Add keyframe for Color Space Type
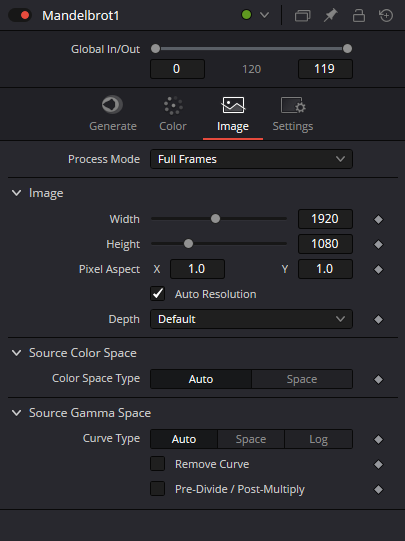The image size is (405, 541). coord(378,380)
